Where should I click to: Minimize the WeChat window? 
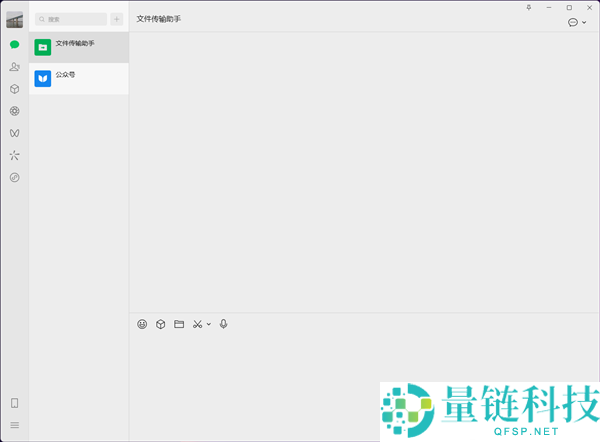[x=549, y=8]
